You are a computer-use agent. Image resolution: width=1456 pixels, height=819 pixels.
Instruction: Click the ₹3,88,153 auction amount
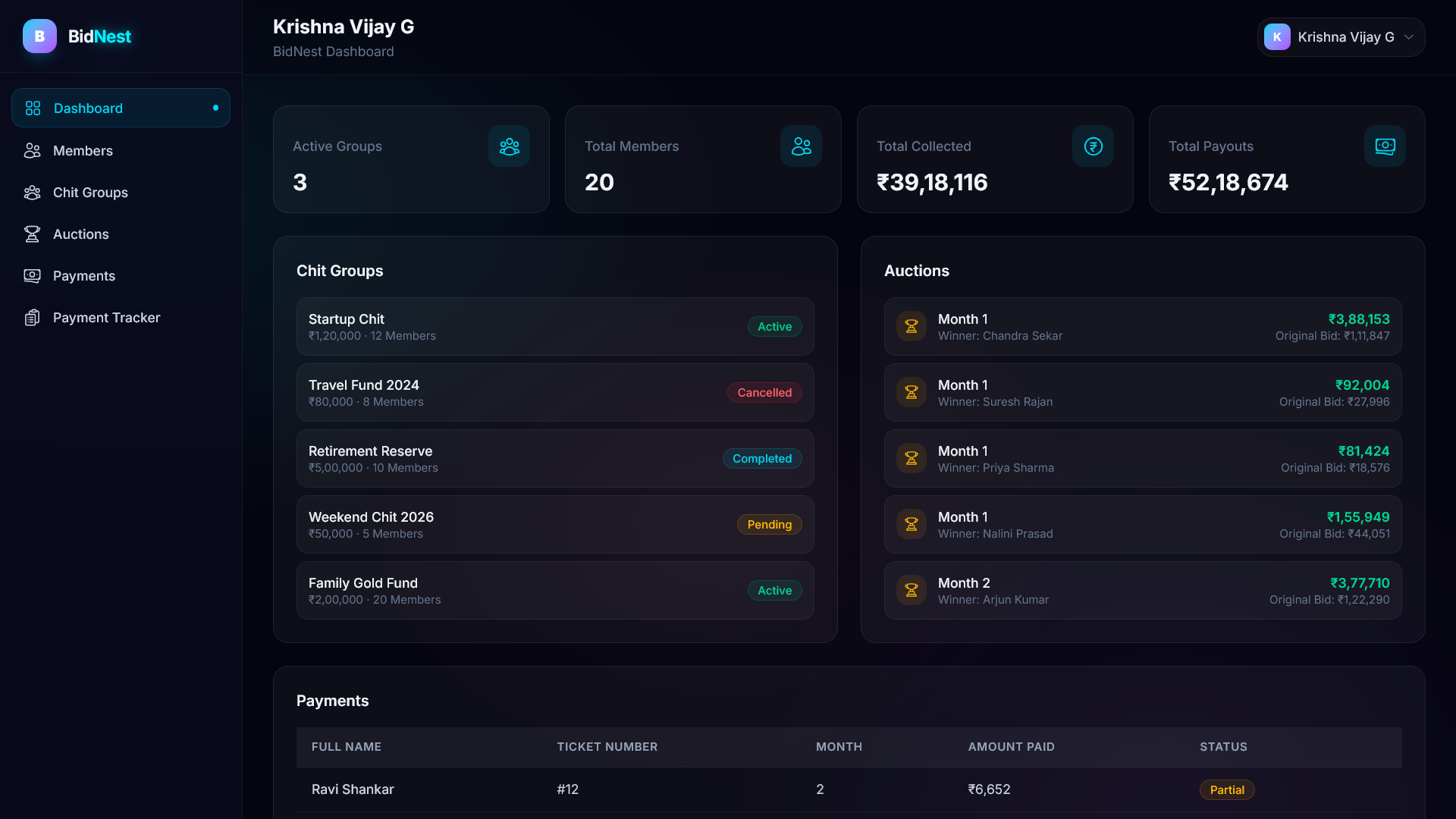point(1358,319)
